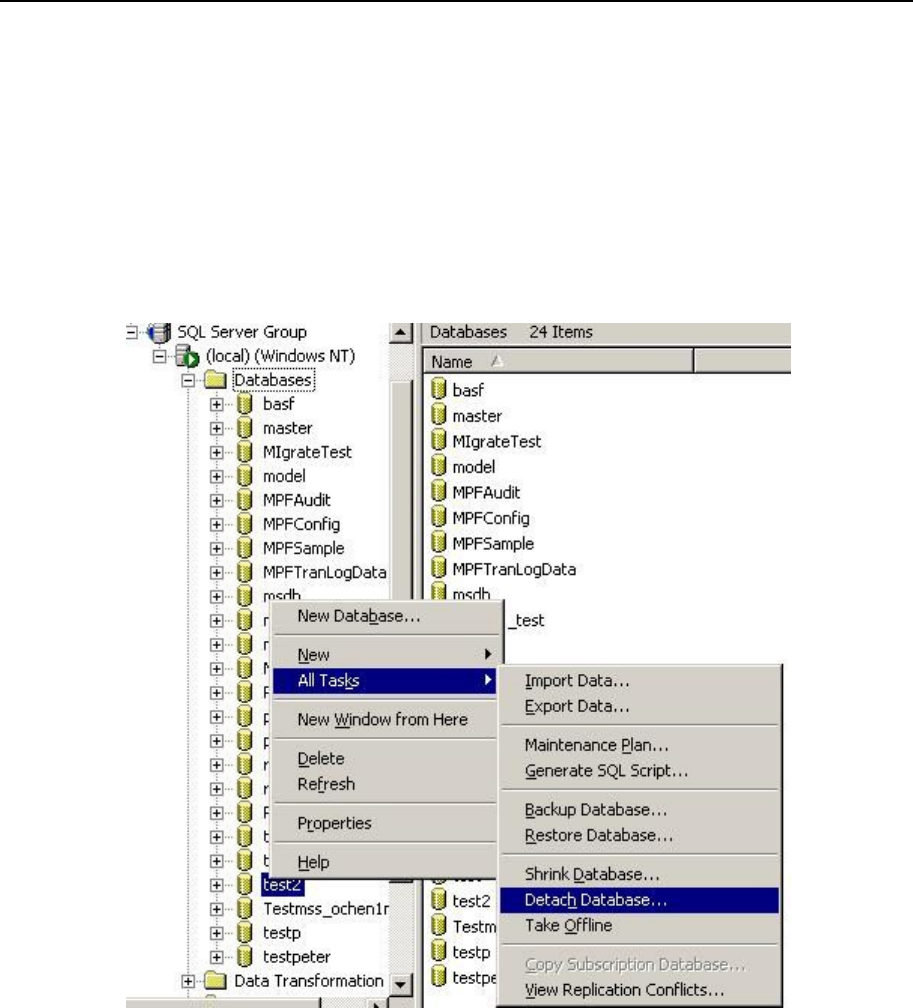Choose Export Data... in submenu
Image resolution: width=913 pixels, height=1008 pixels.
(x=640, y=706)
